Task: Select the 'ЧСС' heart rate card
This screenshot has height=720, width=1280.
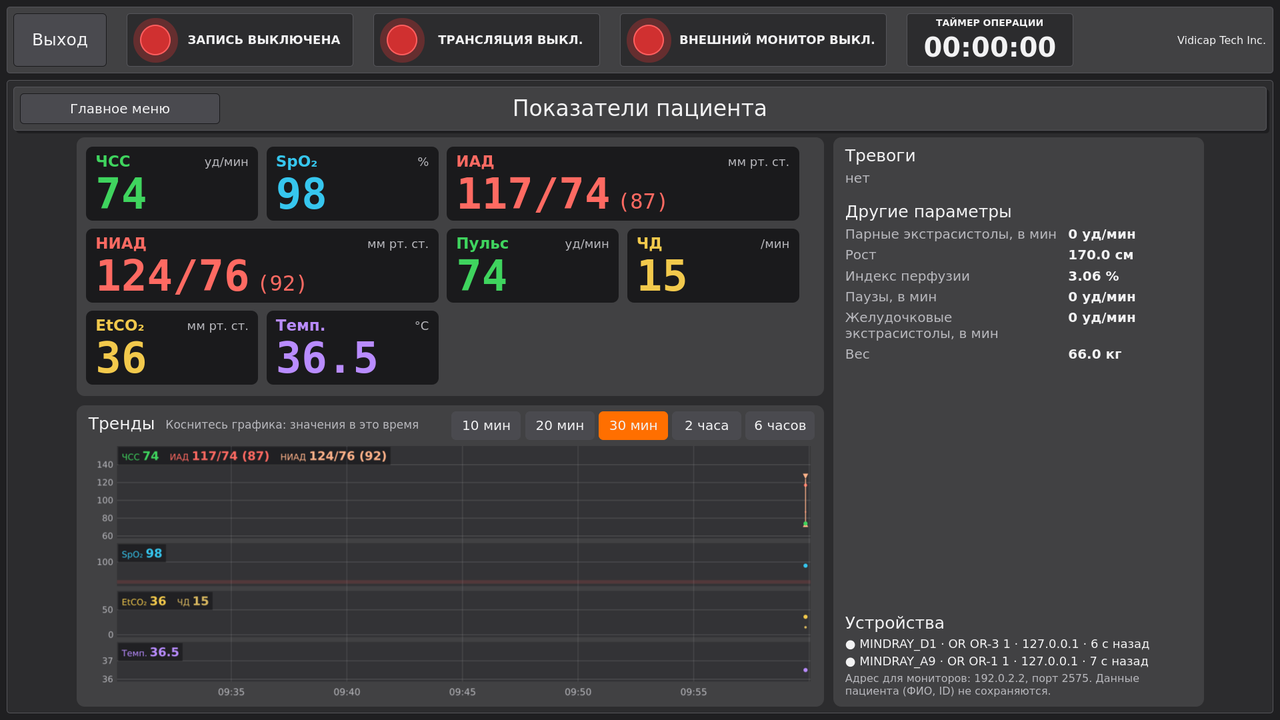Action: coord(172,184)
